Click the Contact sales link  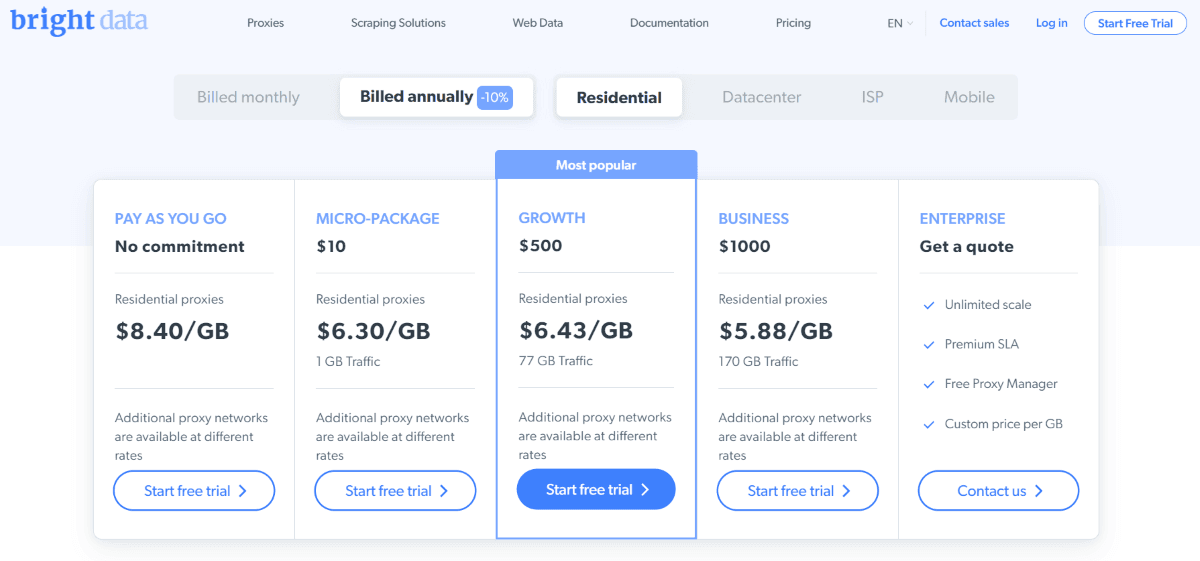coord(974,23)
